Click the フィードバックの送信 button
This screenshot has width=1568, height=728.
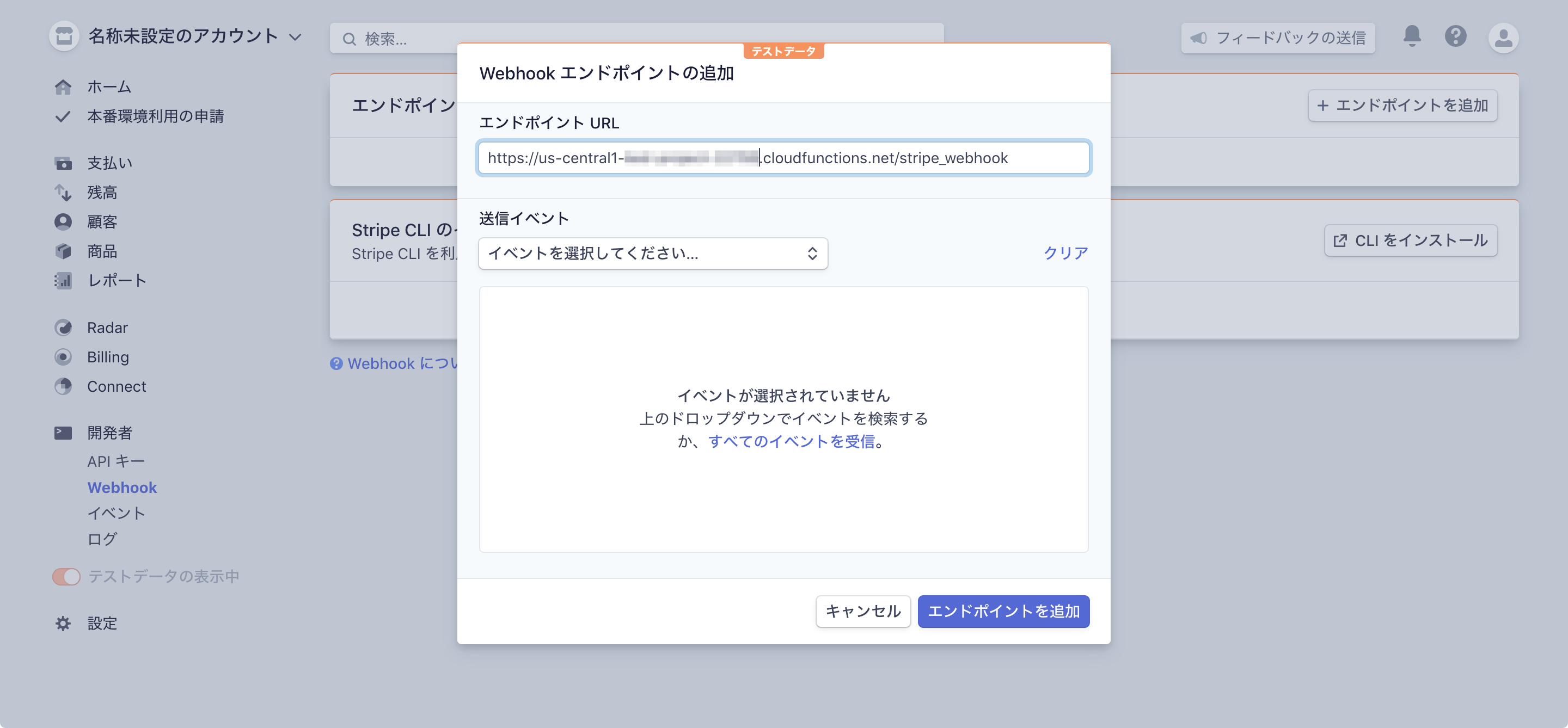pos(1278,38)
